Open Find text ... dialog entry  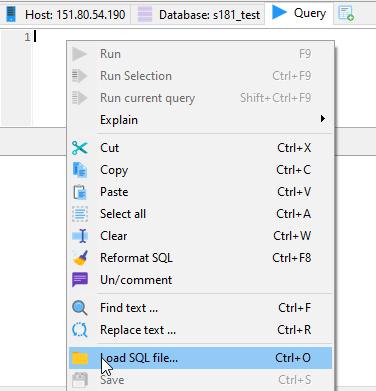click(200, 308)
